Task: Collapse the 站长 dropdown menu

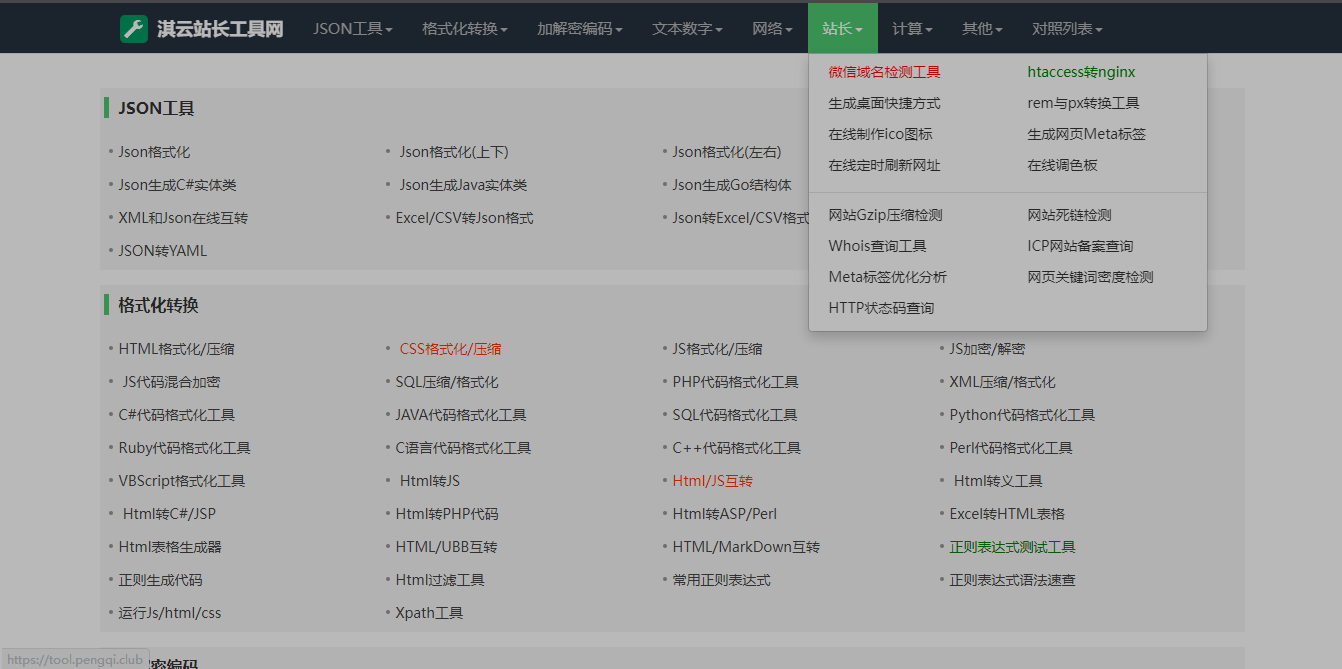Action: (842, 29)
